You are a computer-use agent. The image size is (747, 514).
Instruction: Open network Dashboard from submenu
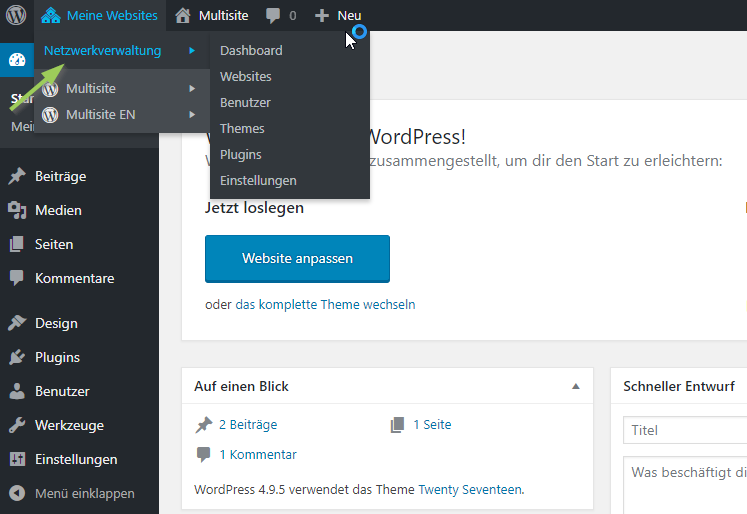(x=251, y=50)
